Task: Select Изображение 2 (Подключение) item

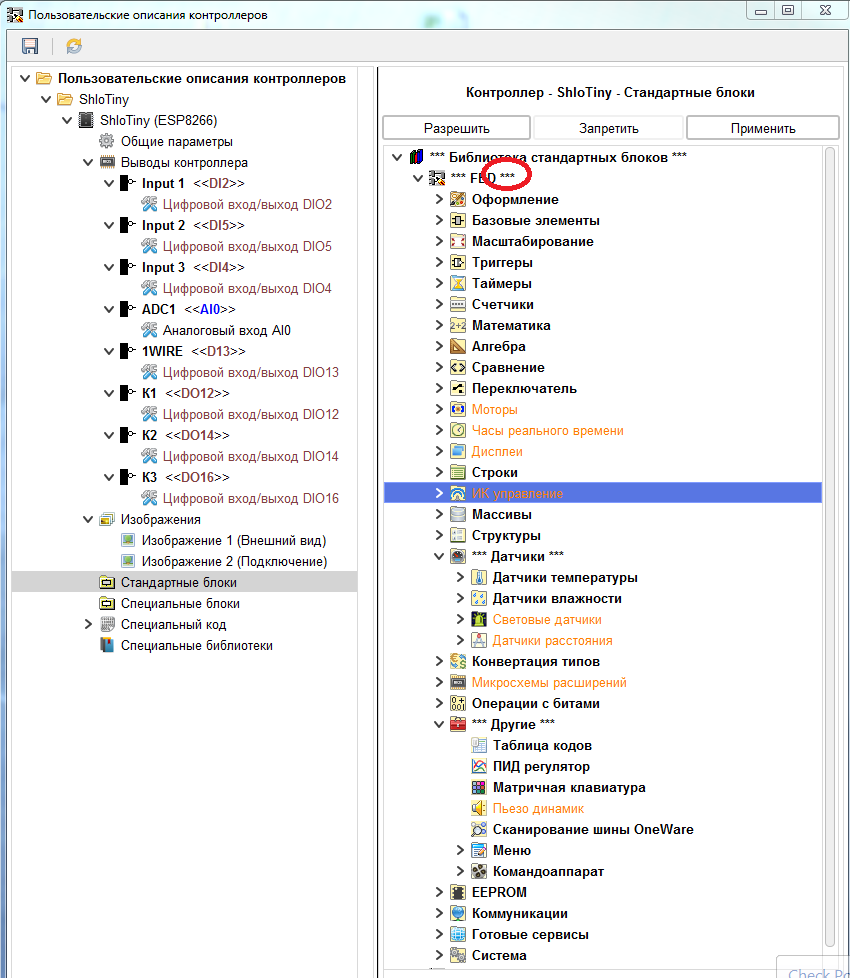Action: pos(234,561)
